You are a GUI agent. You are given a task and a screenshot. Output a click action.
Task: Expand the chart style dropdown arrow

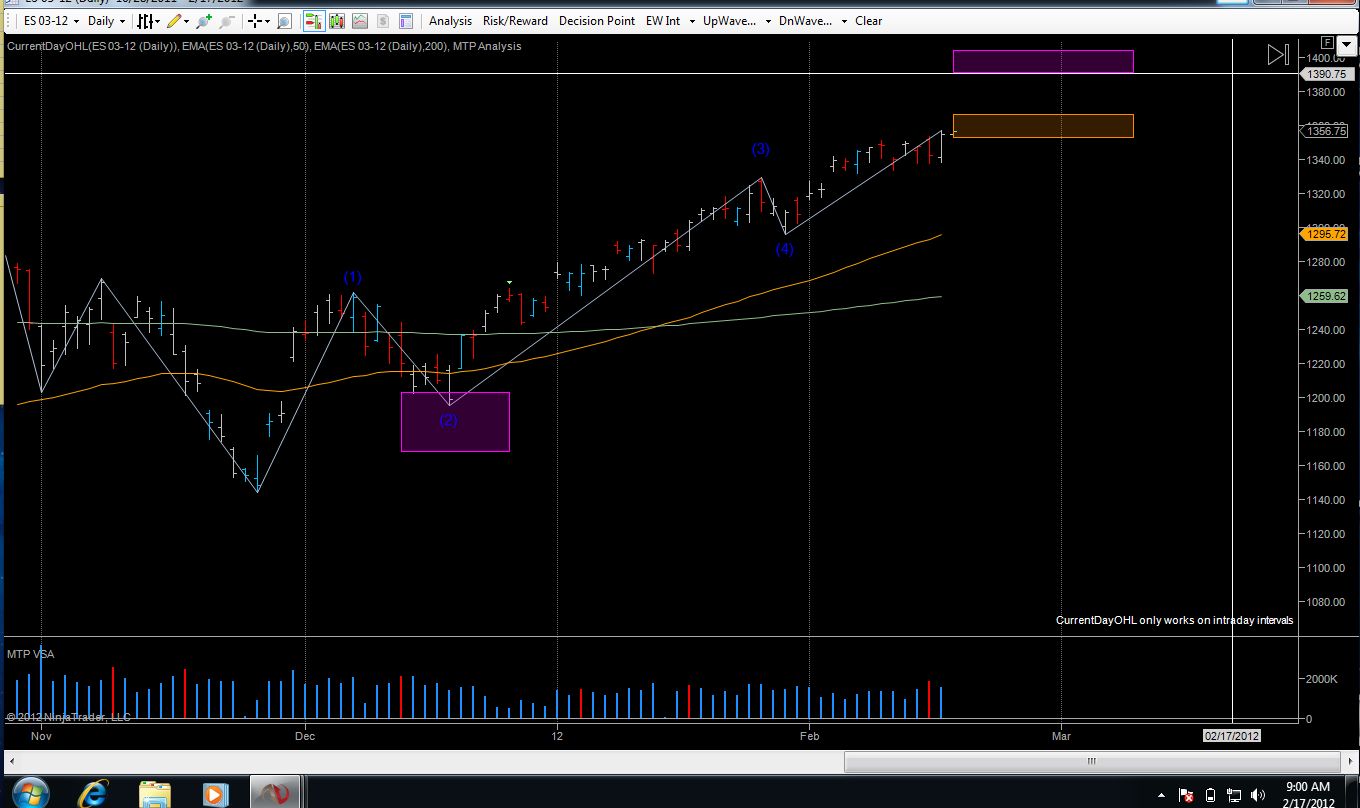[158, 20]
